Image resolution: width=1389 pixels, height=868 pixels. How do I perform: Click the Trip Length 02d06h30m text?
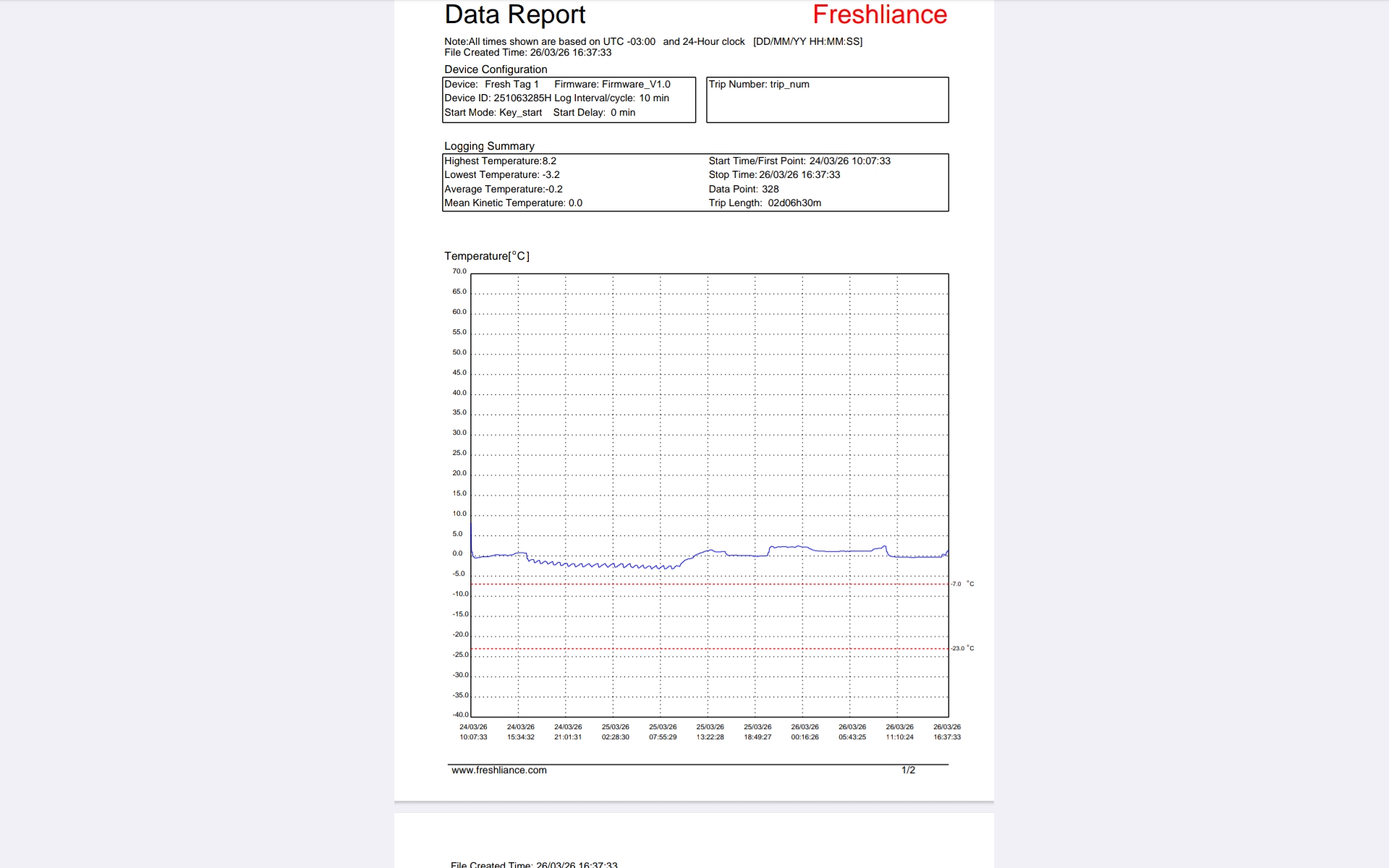tap(764, 203)
